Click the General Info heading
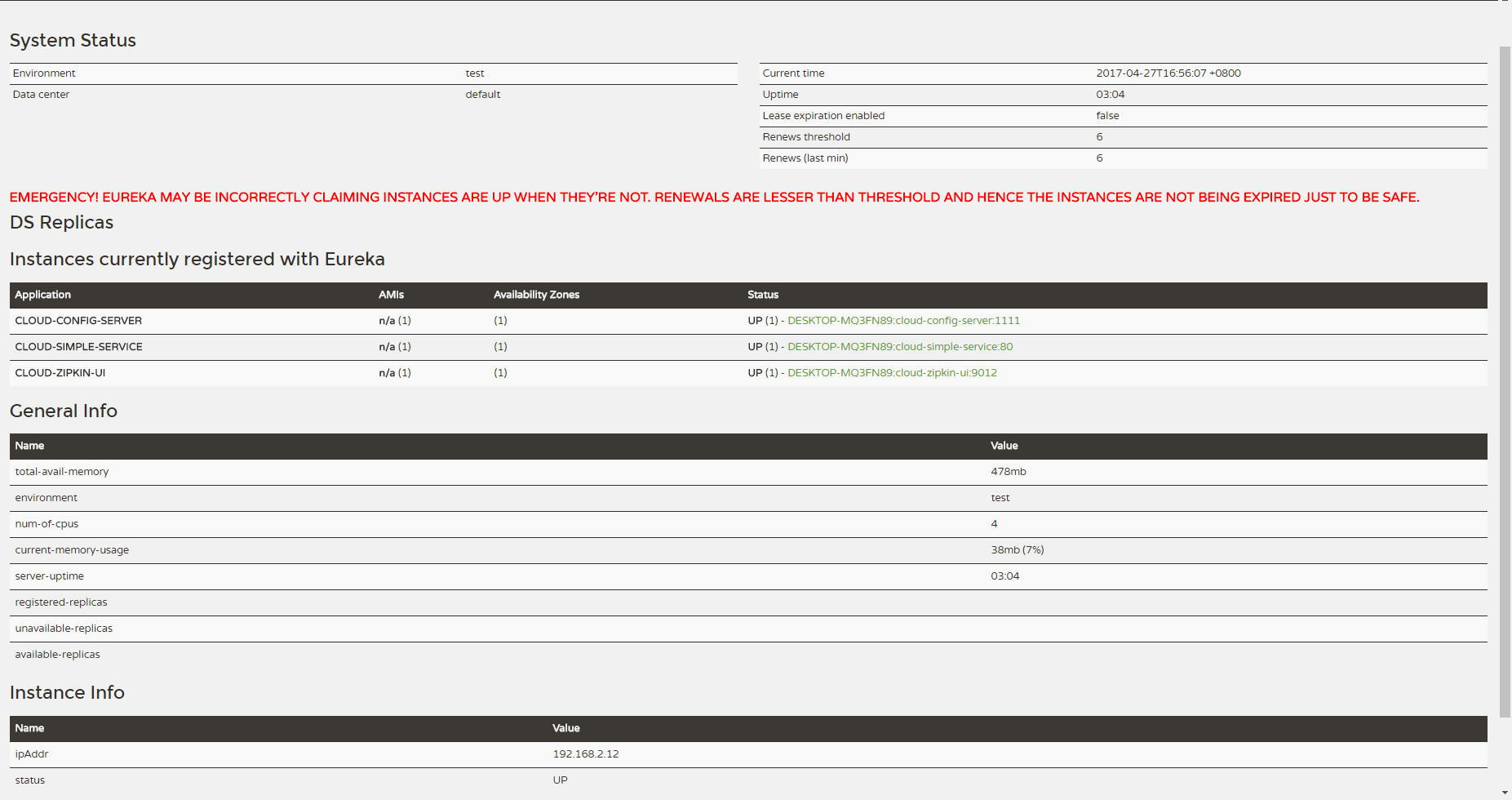The image size is (1512, 800). coord(64,411)
